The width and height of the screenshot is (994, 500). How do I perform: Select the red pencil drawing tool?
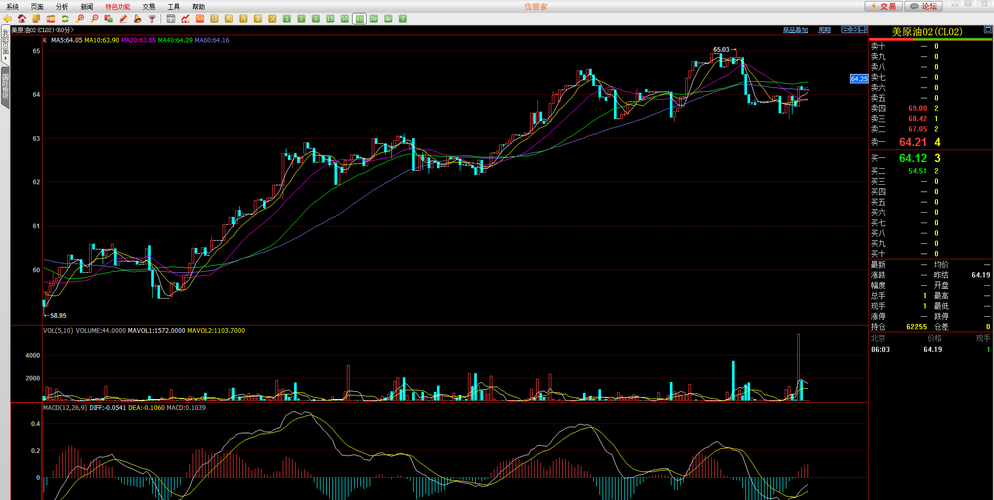pos(123,19)
